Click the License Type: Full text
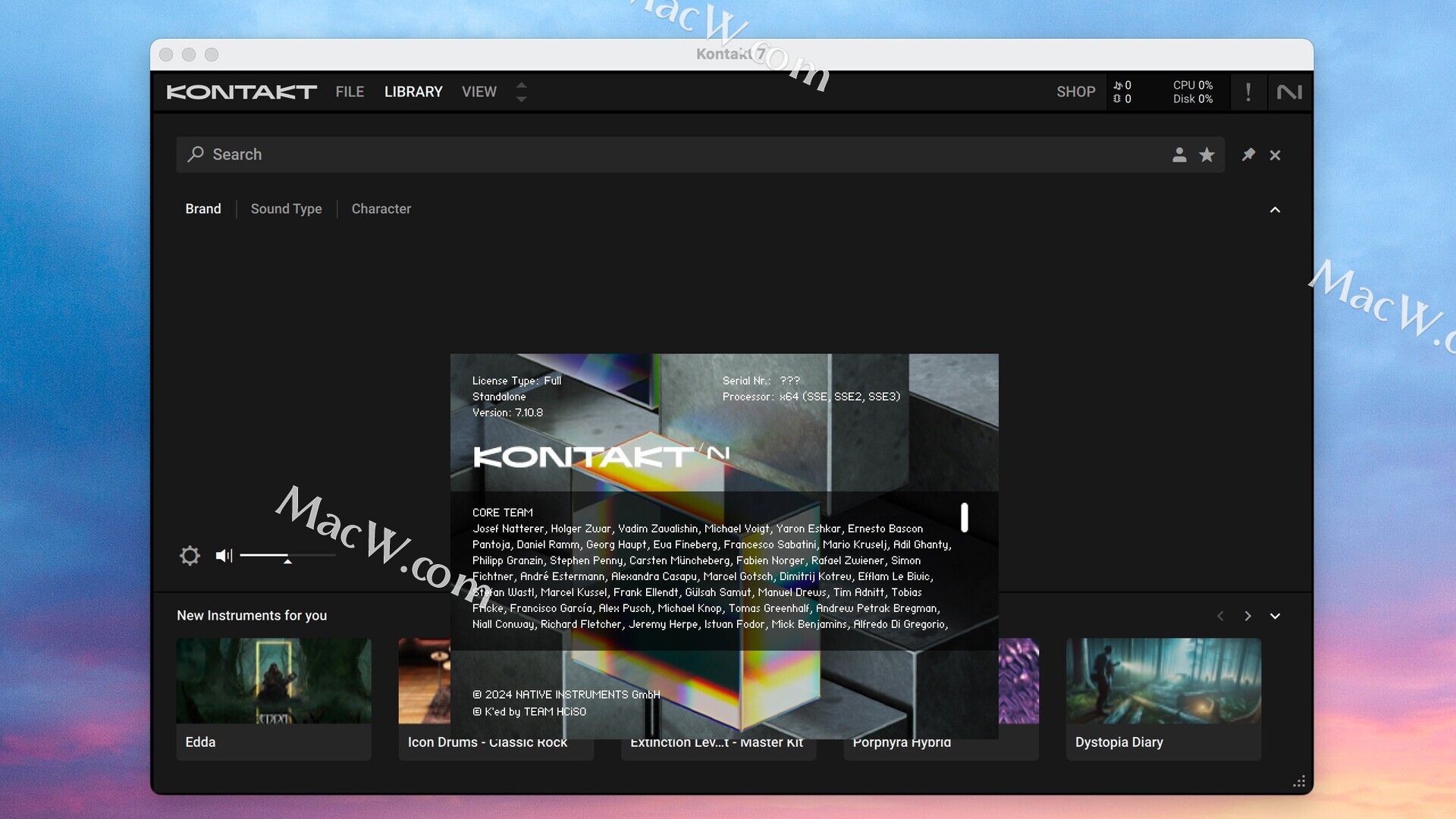Screen dimensions: 1456x819 (516, 381)
